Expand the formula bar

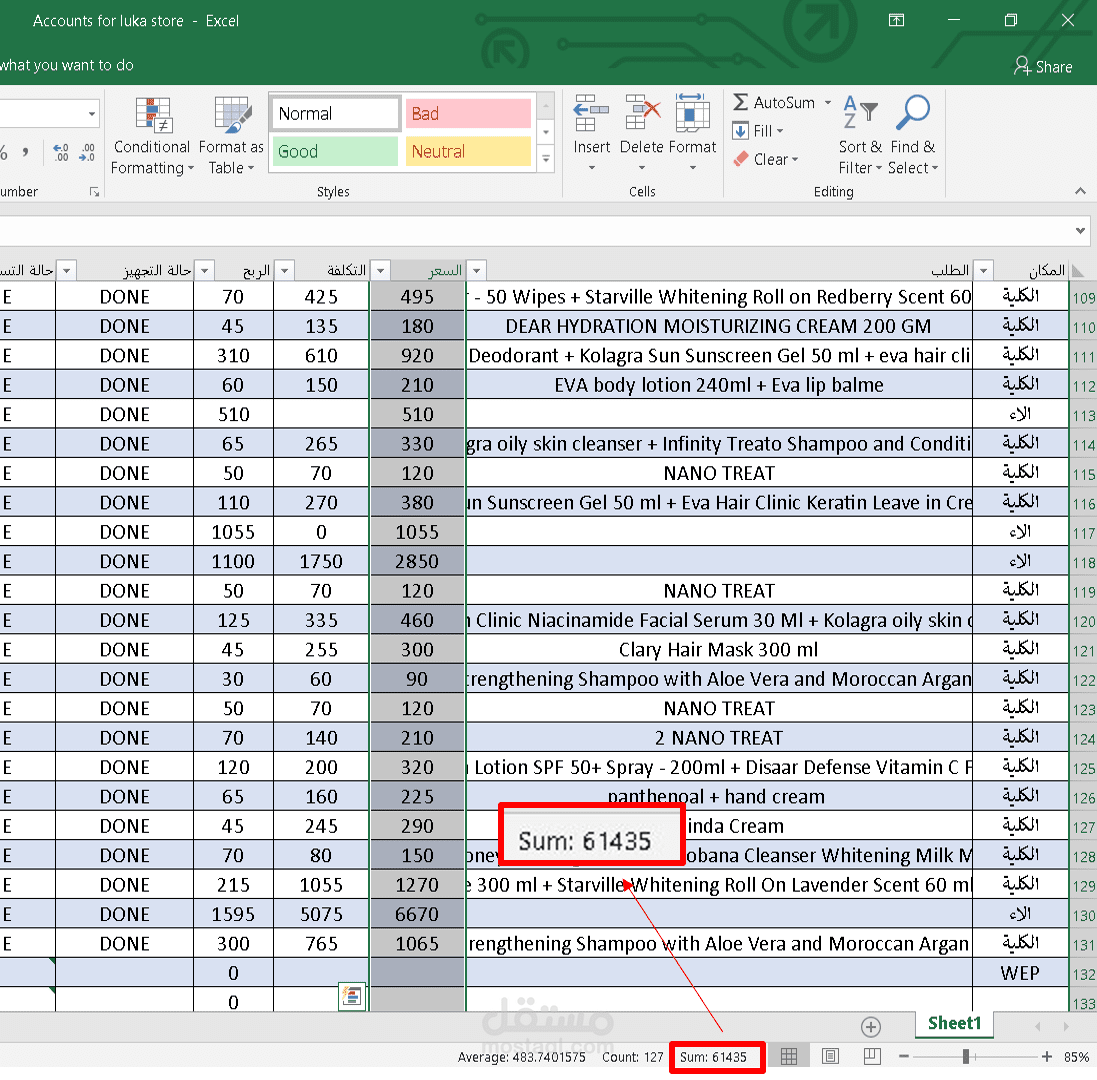click(x=1080, y=230)
